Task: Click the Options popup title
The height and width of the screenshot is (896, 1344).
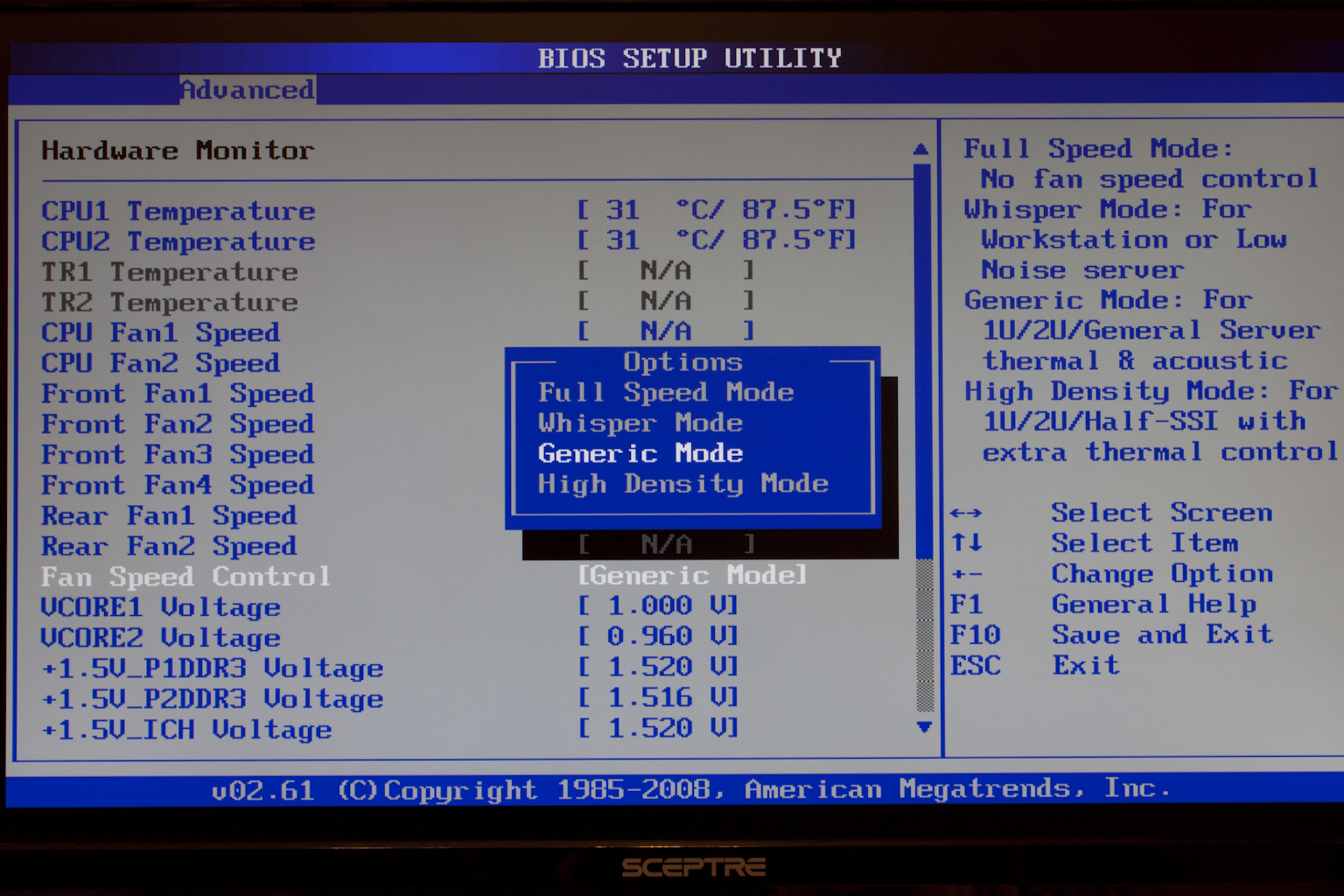Action: (682, 361)
